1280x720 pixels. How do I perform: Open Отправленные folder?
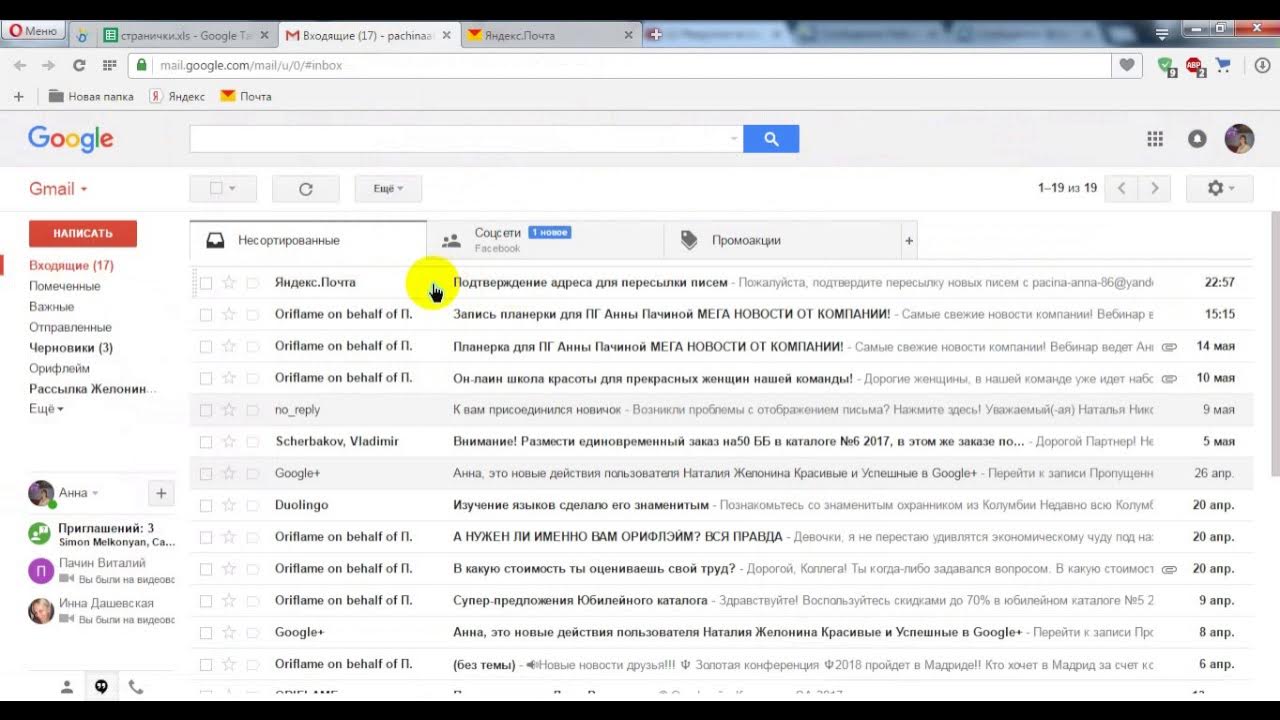pyautogui.click(x=70, y=327)
